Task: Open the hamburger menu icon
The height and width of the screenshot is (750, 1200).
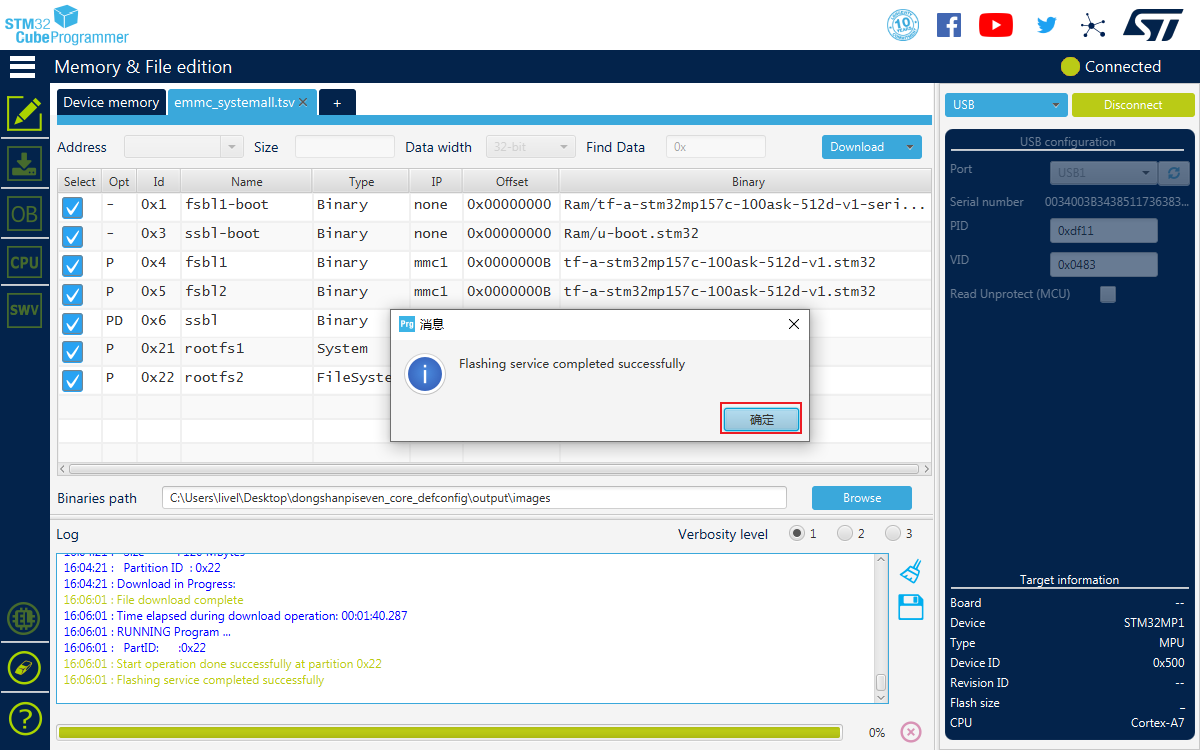Action: [x=22, y=67]
